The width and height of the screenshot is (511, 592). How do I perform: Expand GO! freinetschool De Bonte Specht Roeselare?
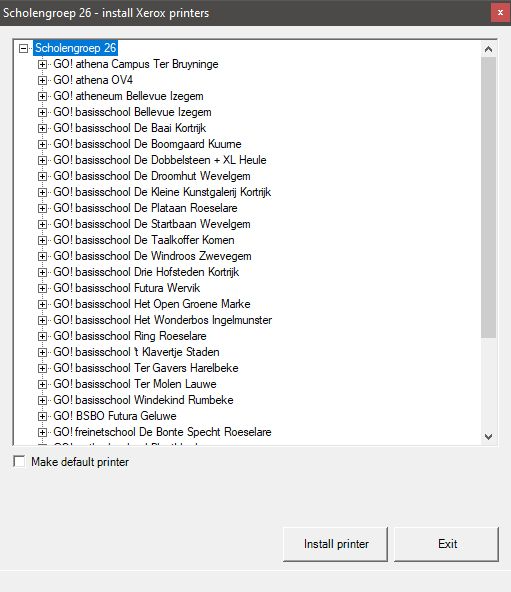42,432
